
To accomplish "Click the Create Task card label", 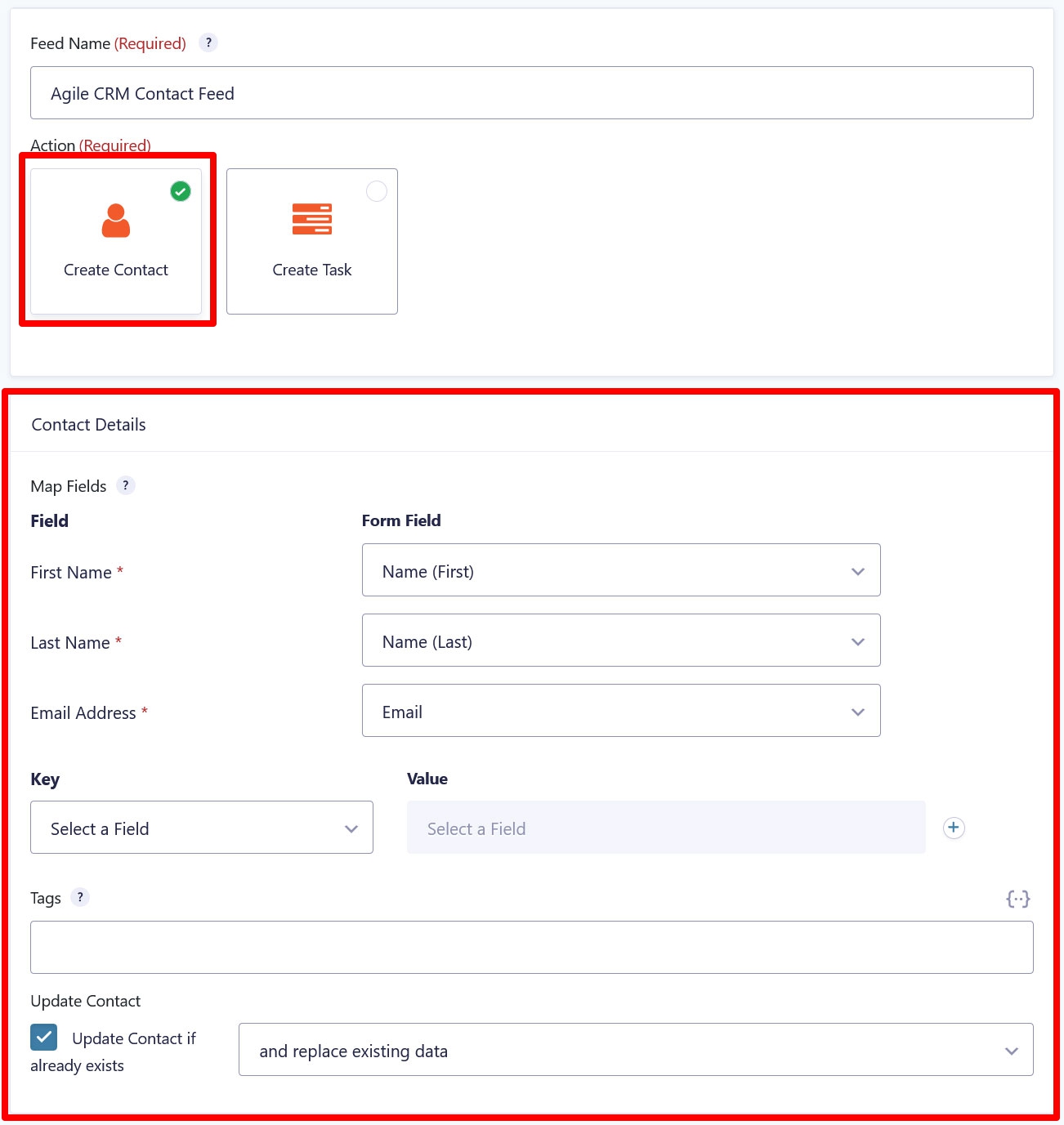I will (x=312, y=270).
